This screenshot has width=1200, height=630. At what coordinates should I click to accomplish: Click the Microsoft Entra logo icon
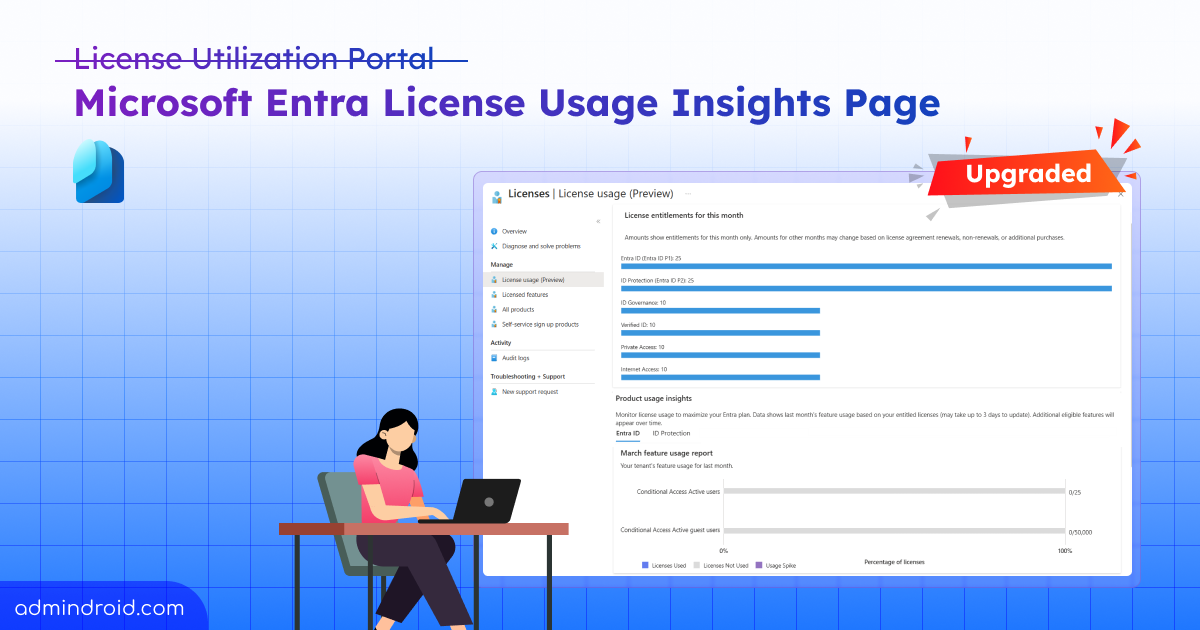pos(99,172)
